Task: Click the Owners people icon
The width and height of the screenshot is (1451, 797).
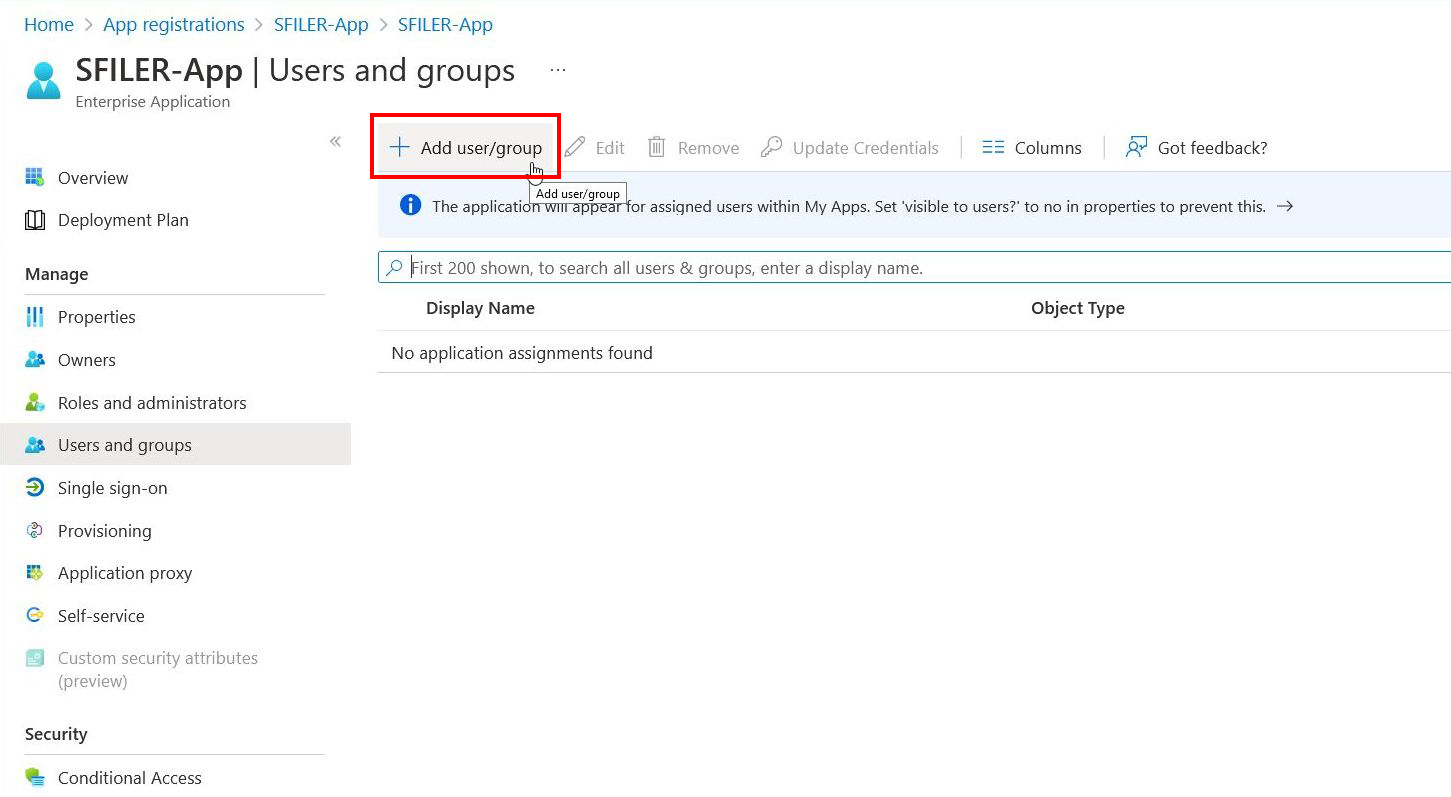Action: pyautogui.click(x=35, y=360)
